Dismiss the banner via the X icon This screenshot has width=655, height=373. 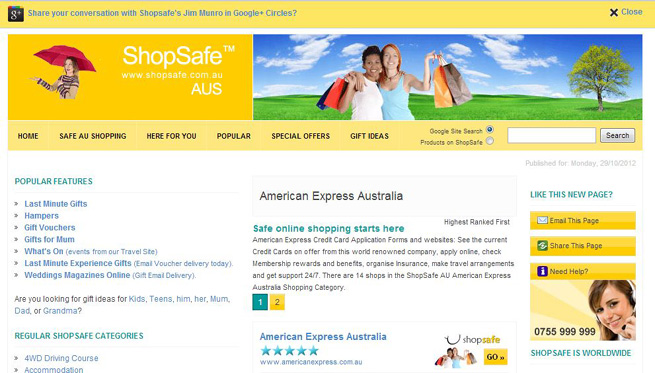(614, 13)
